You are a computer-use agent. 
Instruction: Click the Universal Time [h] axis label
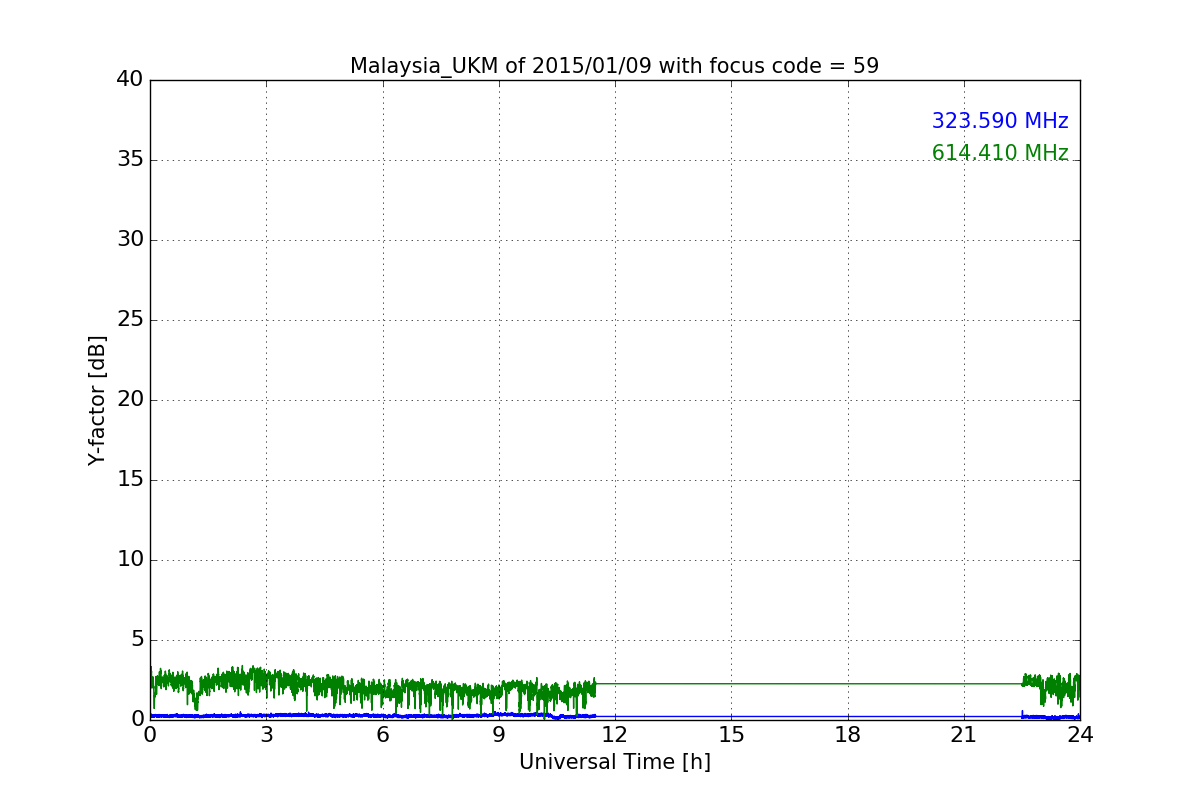point(614,762)
